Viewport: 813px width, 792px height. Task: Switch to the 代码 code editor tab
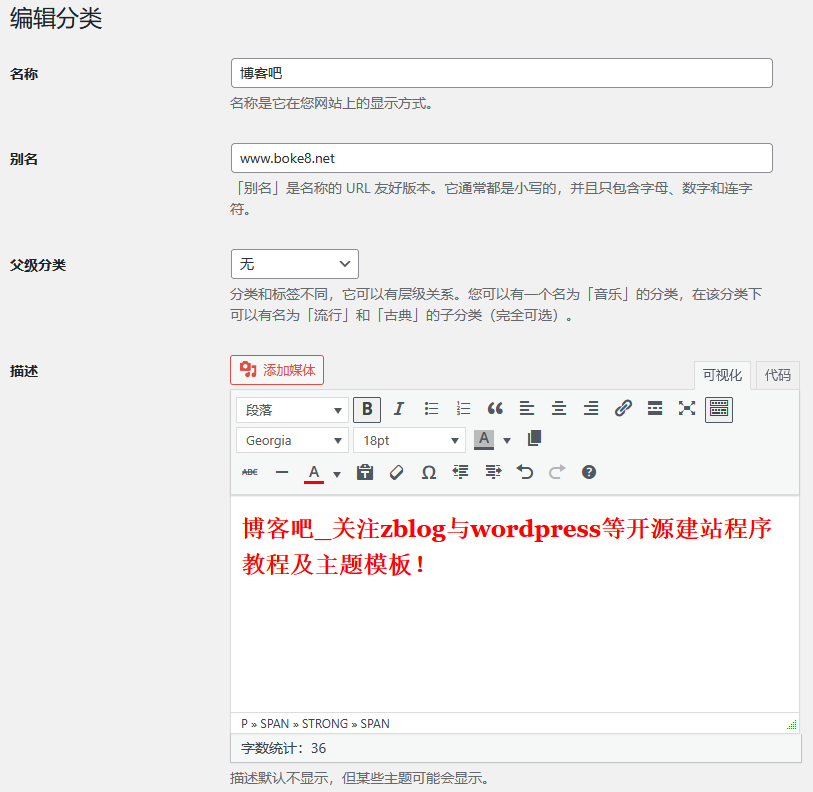click(x=777, y=375)
